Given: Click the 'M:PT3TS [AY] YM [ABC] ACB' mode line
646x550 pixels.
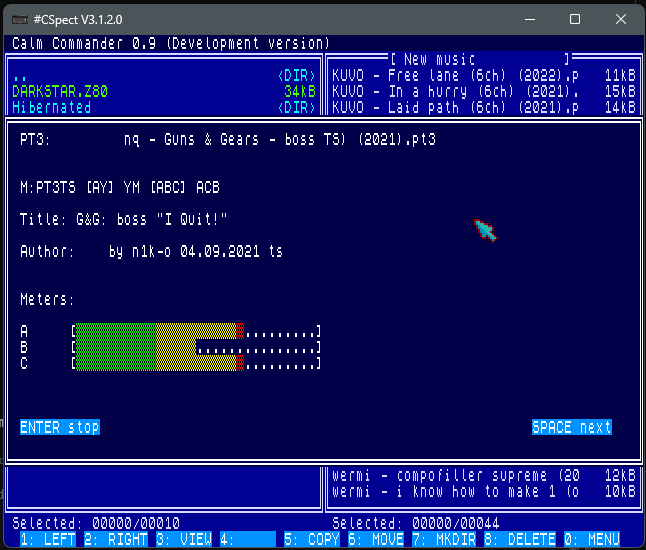Looking at the screenshot, I should pos(120,188).
